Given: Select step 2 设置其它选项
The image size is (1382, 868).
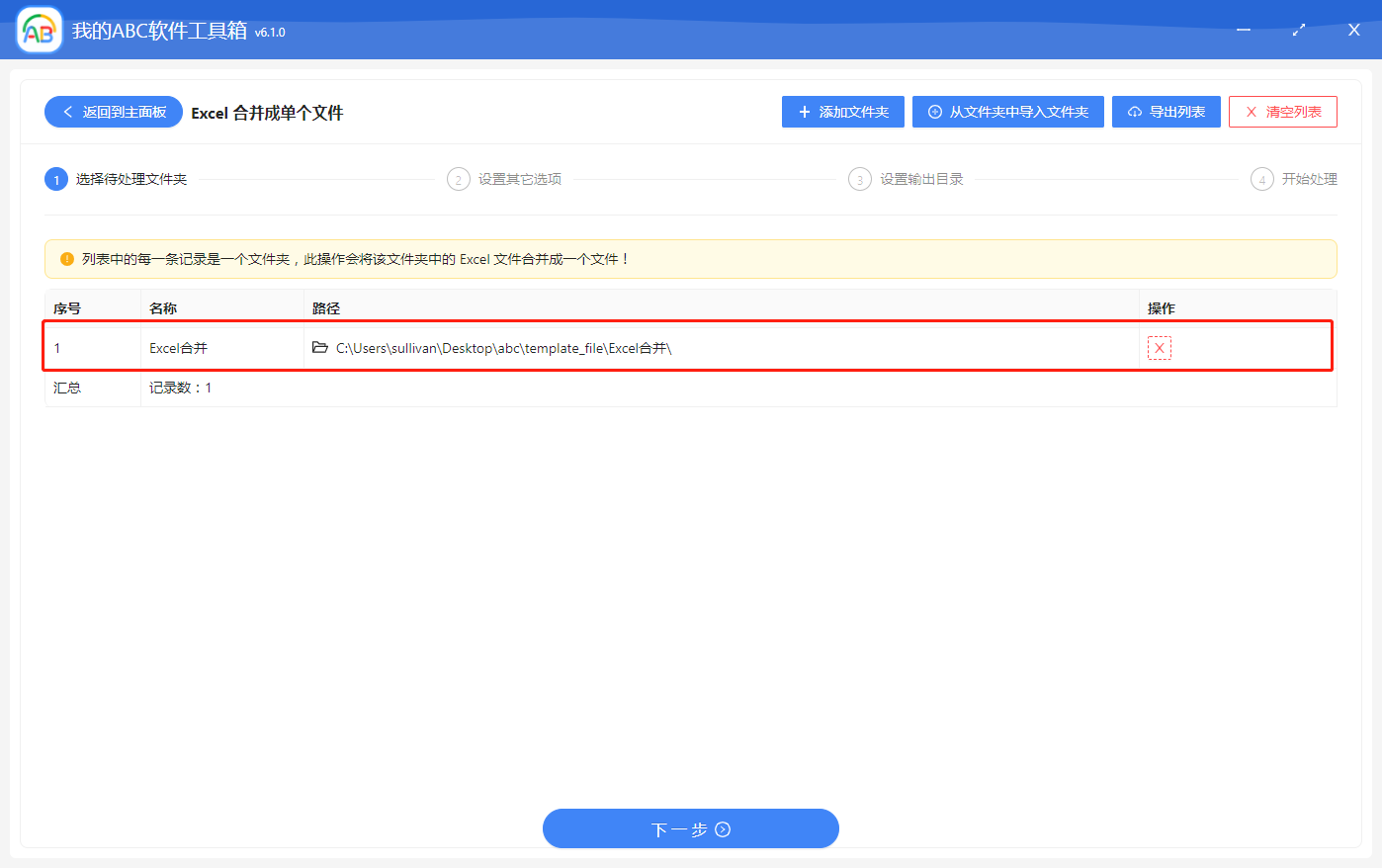Looking at the screenshot, I should [x=504, y=179].
